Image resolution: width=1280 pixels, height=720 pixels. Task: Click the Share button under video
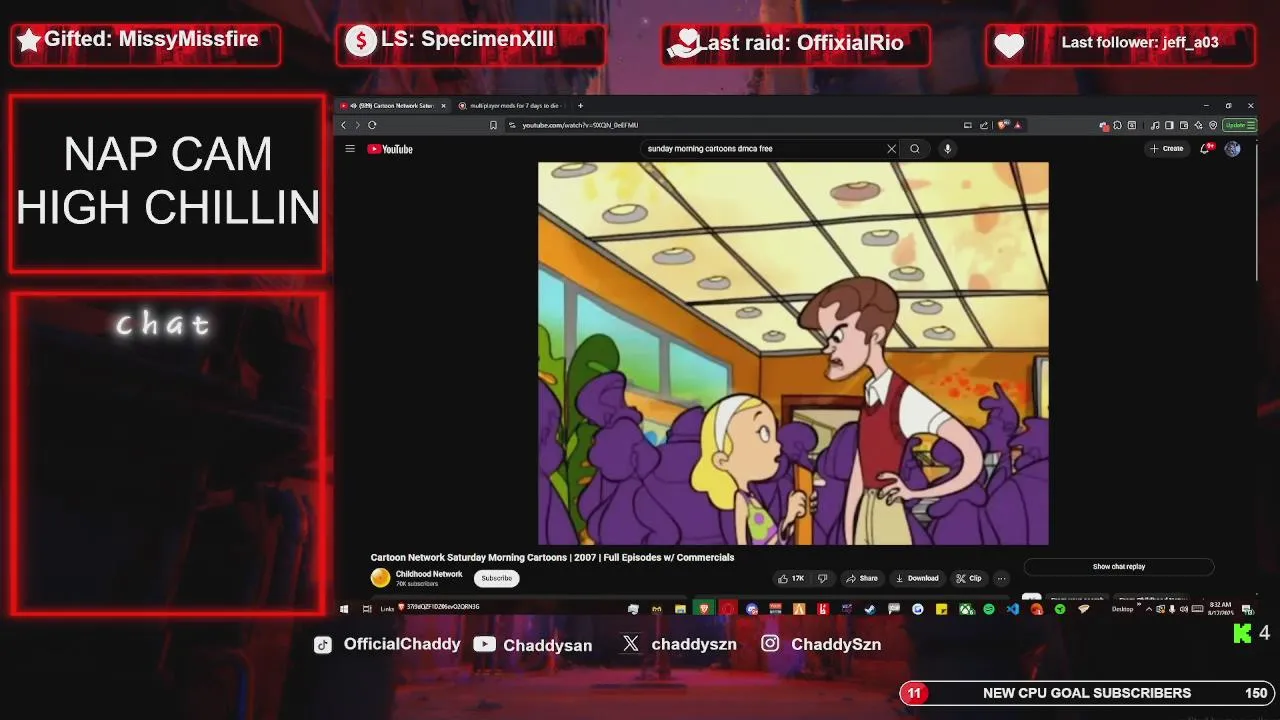click(x=861, y=578)
